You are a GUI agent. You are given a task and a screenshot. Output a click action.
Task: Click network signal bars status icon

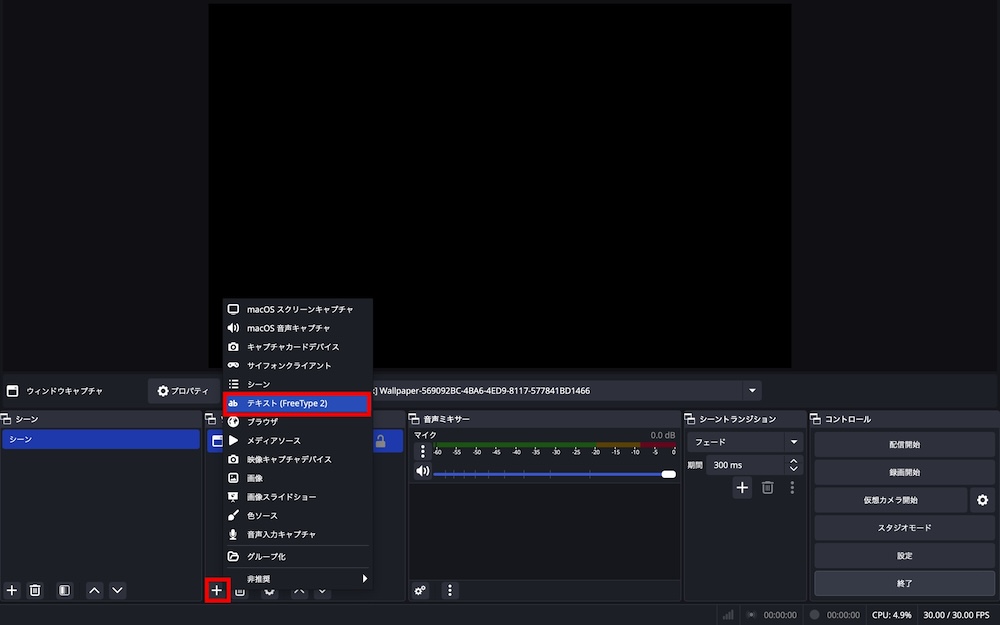tap(728, 615)
